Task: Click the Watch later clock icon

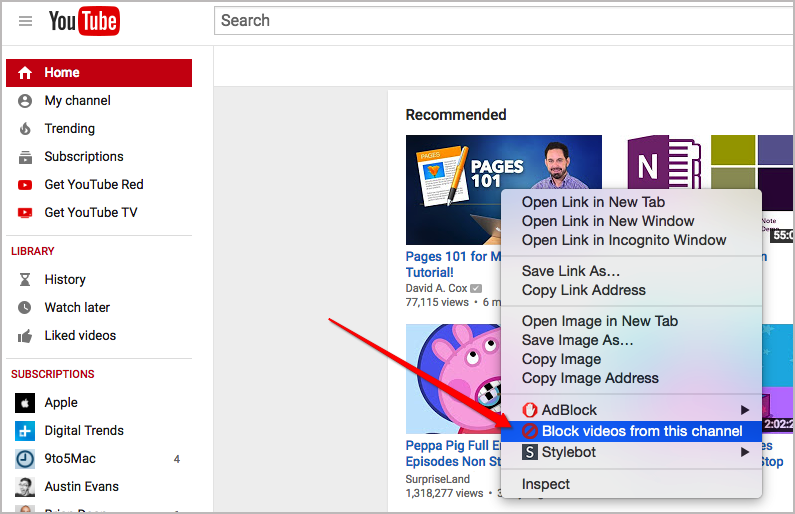Action: pos(25,307)
